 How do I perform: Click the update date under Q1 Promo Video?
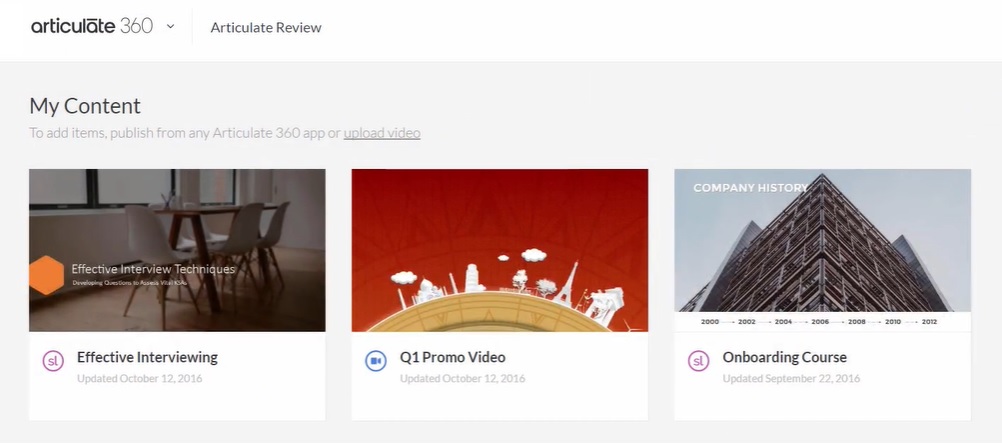tap(462, 379)
